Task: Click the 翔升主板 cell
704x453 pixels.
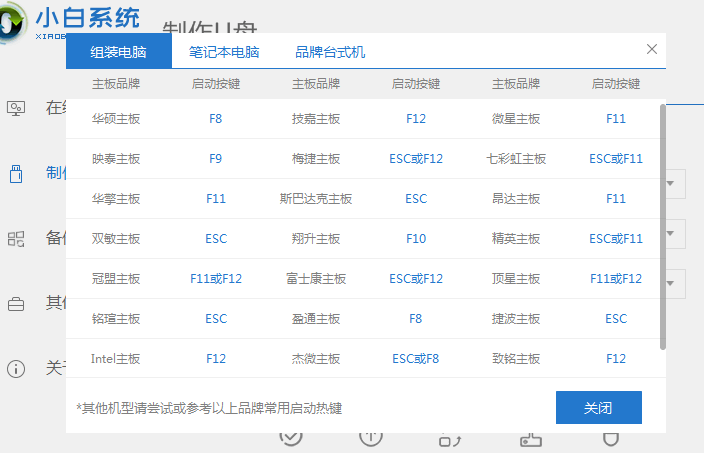Action: click(x=316, y=239)
